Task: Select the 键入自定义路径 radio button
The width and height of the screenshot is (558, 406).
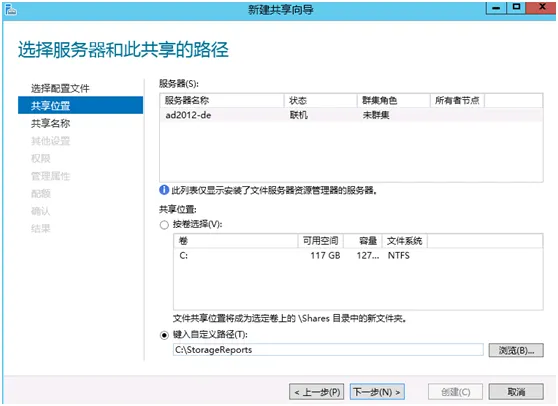Action: click(164, 335)
